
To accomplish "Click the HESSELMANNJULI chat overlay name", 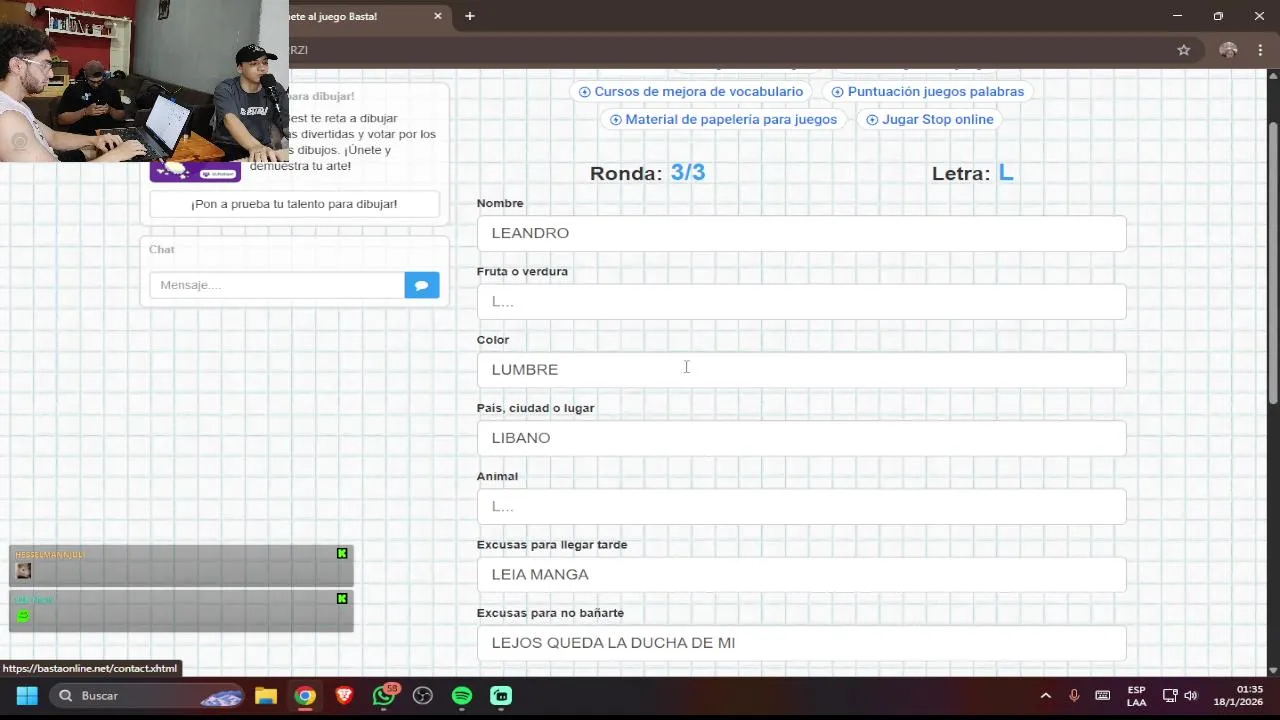I will point(50,554).
